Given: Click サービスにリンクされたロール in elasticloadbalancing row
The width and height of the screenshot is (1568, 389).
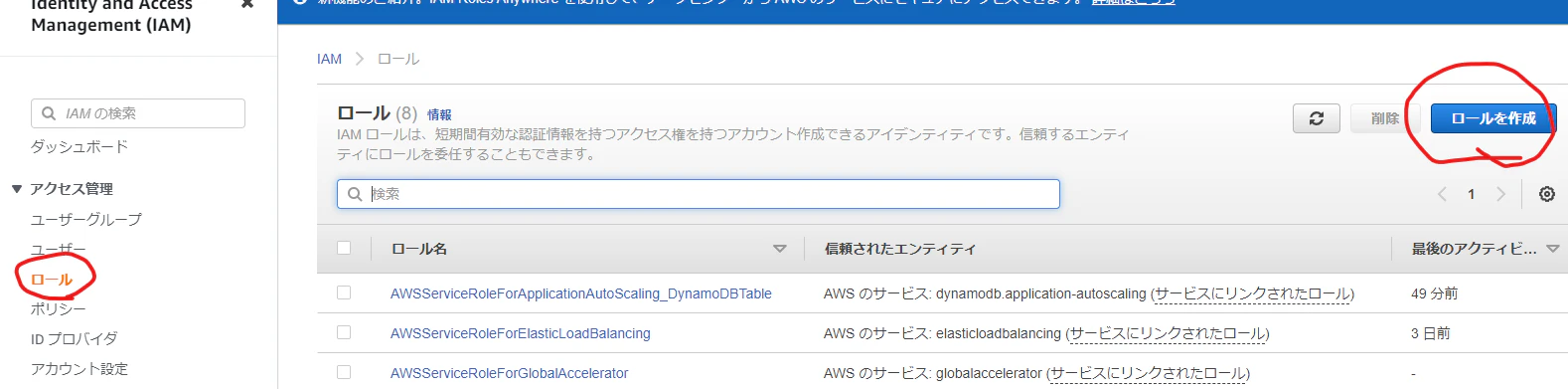Looking at the screenshot, I should point(1168,333).
